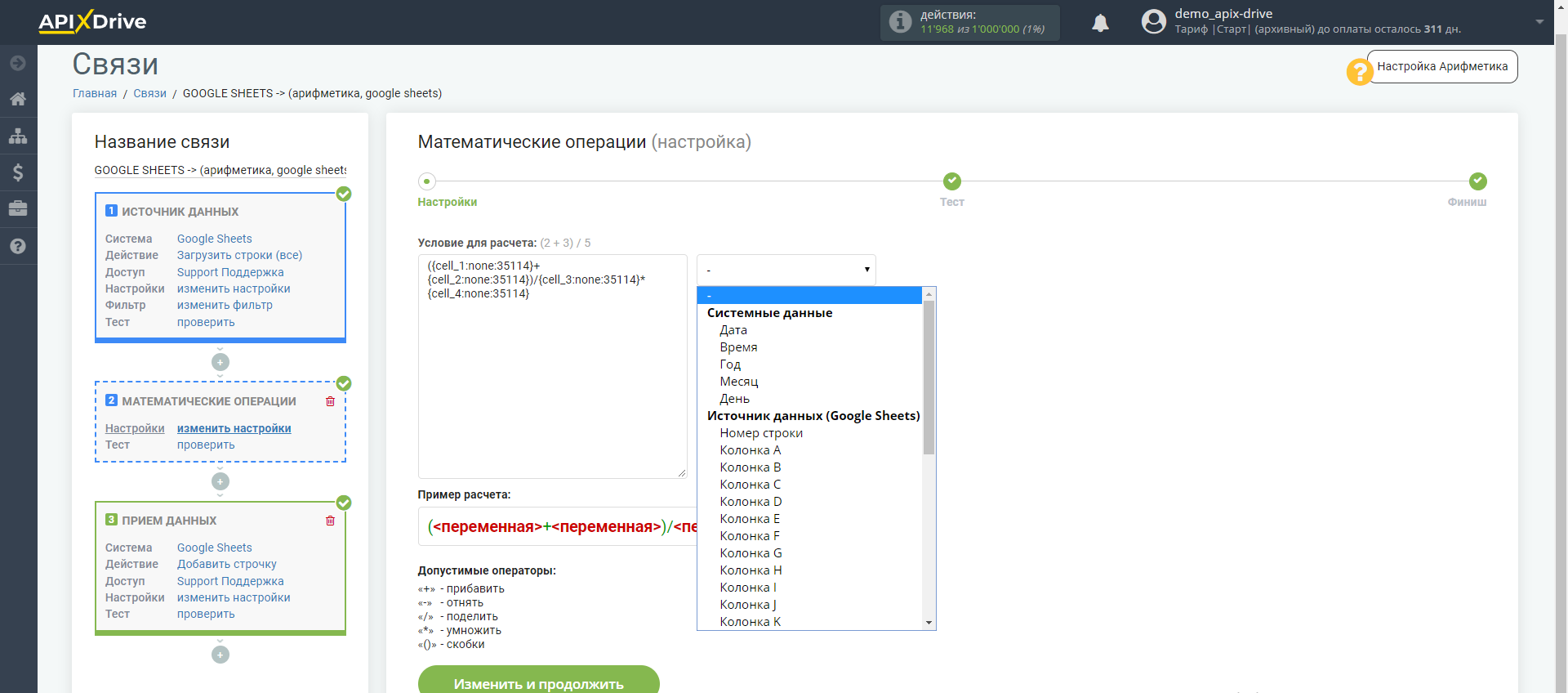Expand the account menu arrow
The width and height of the screenshot is (1568, 693).
pyautogui.click(x=1539, y=22)
